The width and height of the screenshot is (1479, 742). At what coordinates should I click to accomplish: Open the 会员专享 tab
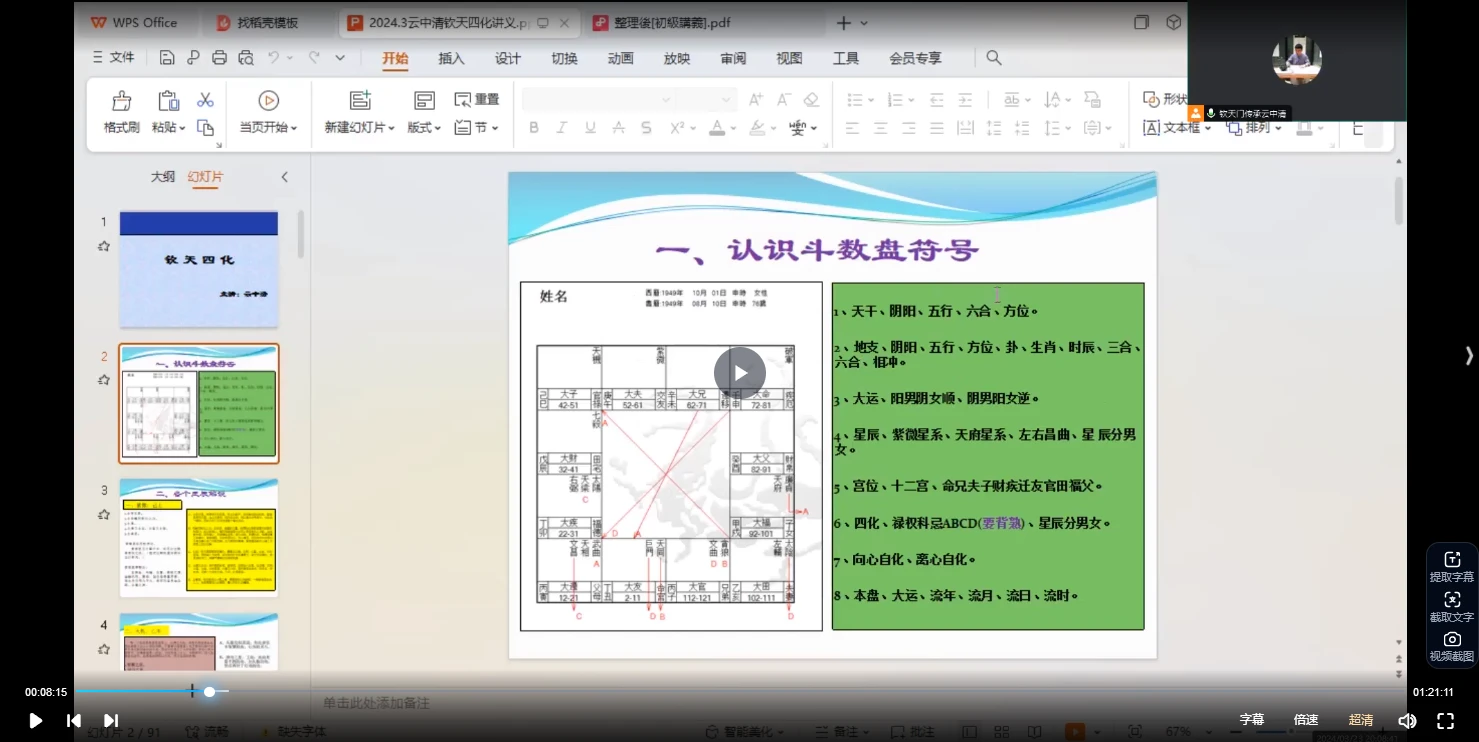915,58
